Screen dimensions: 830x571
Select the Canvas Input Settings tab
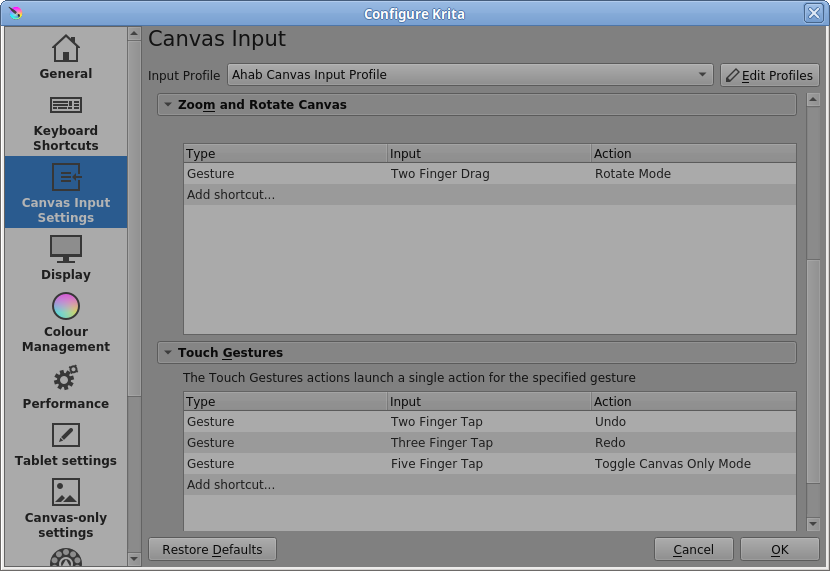tap(66, 192)
